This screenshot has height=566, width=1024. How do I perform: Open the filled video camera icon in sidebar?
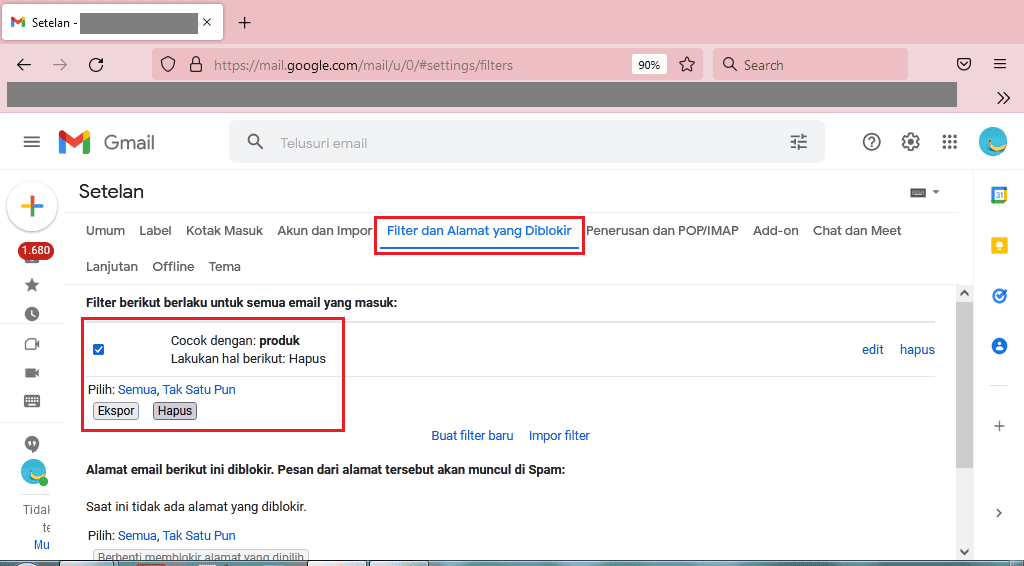tap(31, 373)
